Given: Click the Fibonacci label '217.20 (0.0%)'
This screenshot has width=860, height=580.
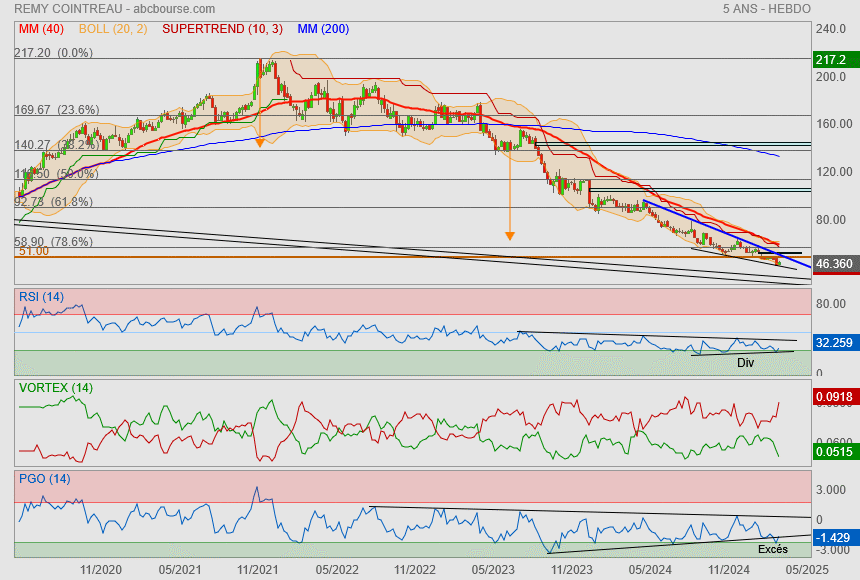Looking at the screenshot, I should (54, 53).
